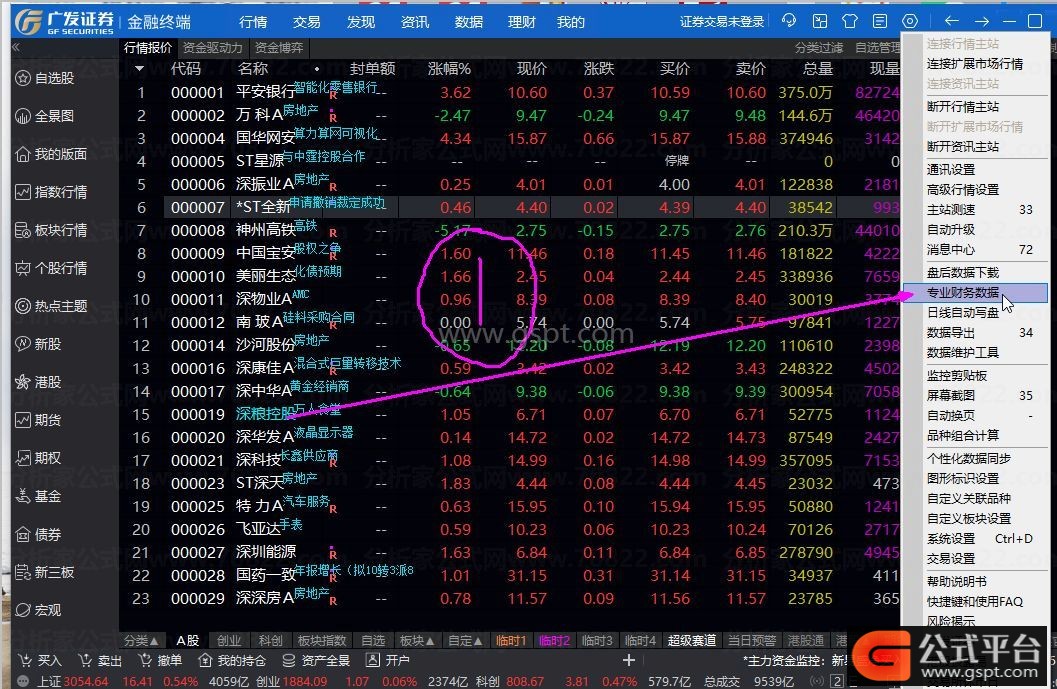Open the 理财 top menu
Viewport: 1057px width, 689px height.
(521, 22)
